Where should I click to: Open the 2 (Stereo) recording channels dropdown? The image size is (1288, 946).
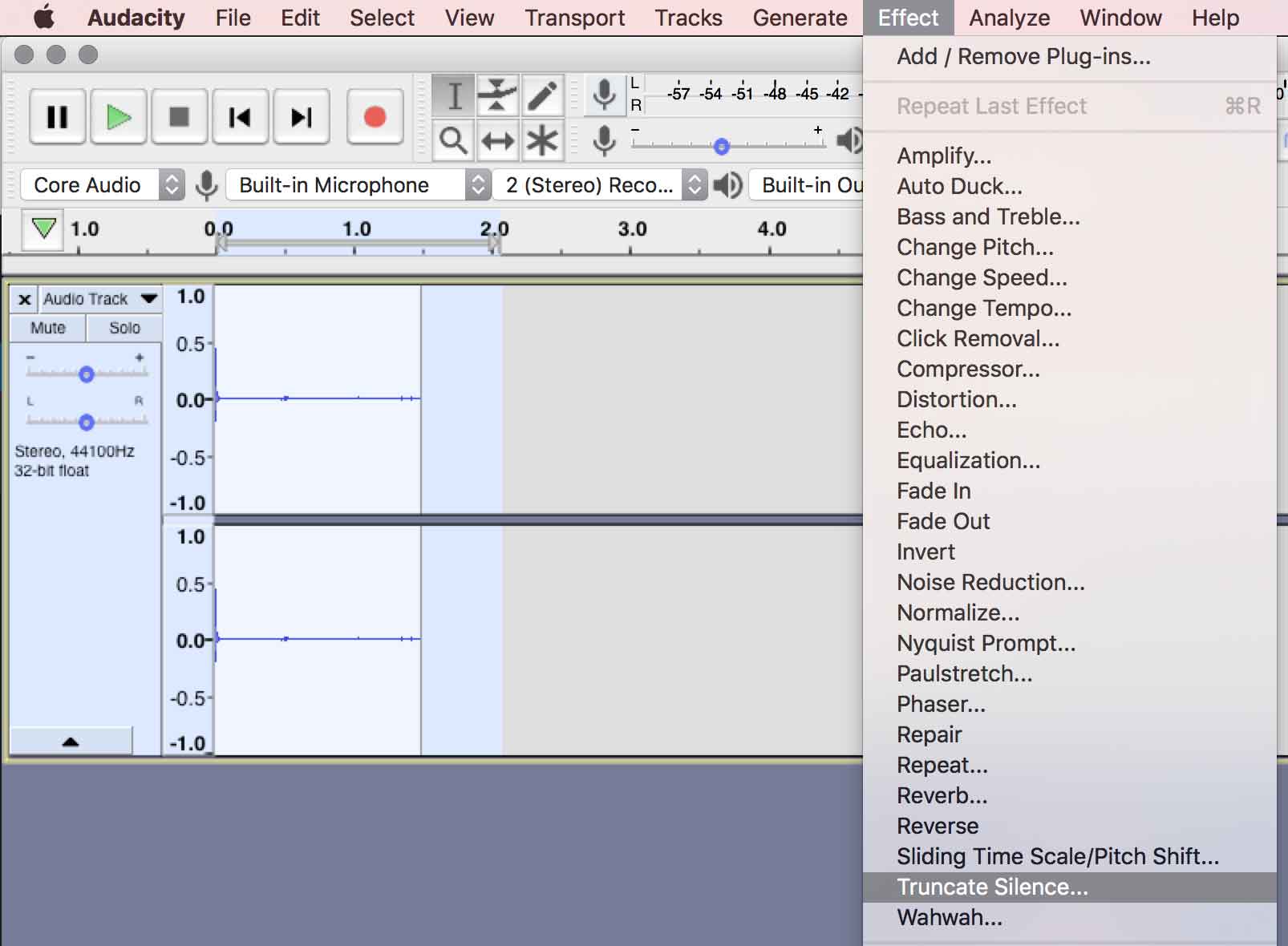[x=600, y=185]
